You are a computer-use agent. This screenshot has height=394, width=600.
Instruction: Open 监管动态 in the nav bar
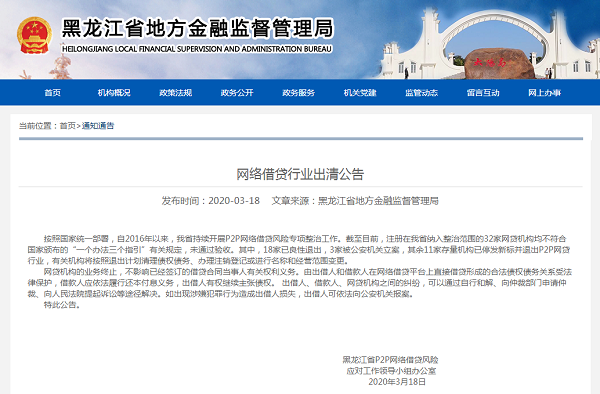tap(422, 93)
